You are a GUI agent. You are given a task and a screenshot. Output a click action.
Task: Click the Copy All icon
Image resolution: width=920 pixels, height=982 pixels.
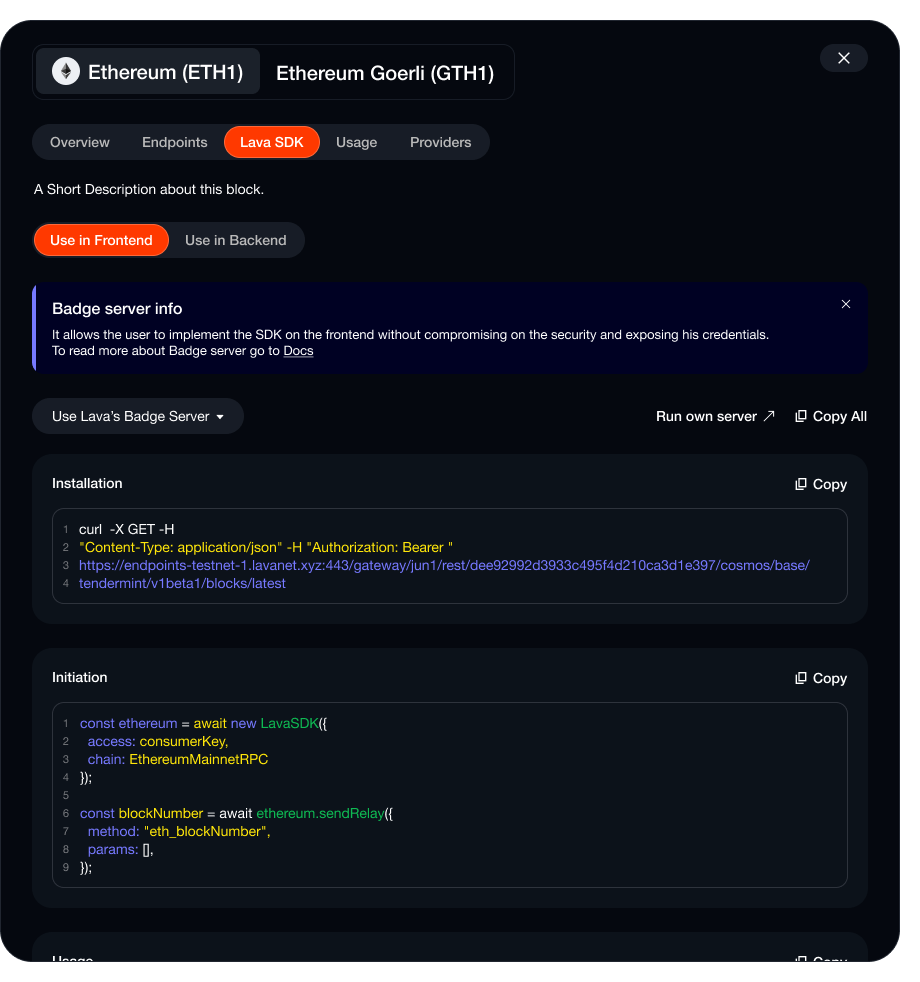point(801,416)
